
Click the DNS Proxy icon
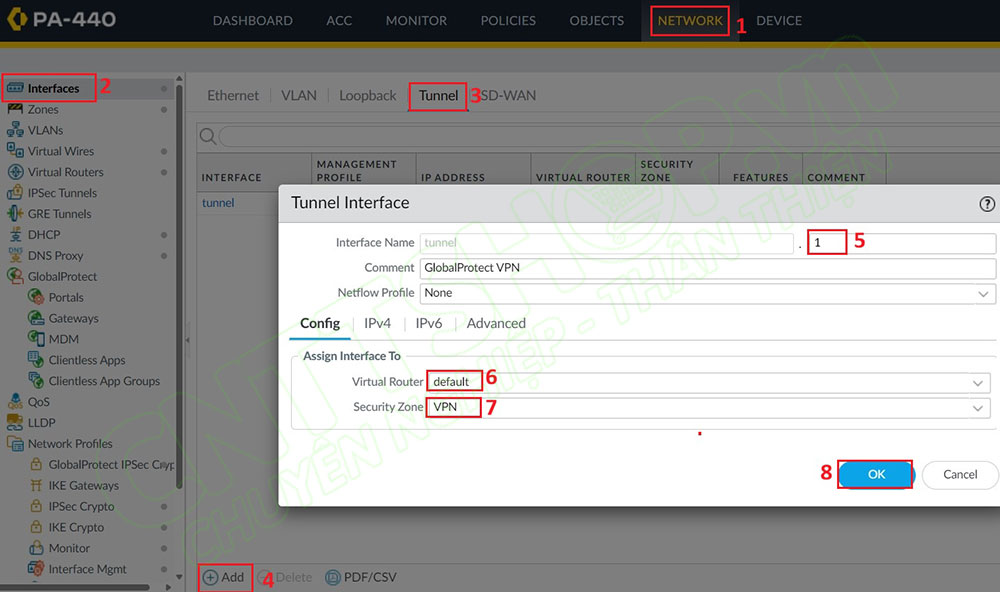tap(15, 255)
